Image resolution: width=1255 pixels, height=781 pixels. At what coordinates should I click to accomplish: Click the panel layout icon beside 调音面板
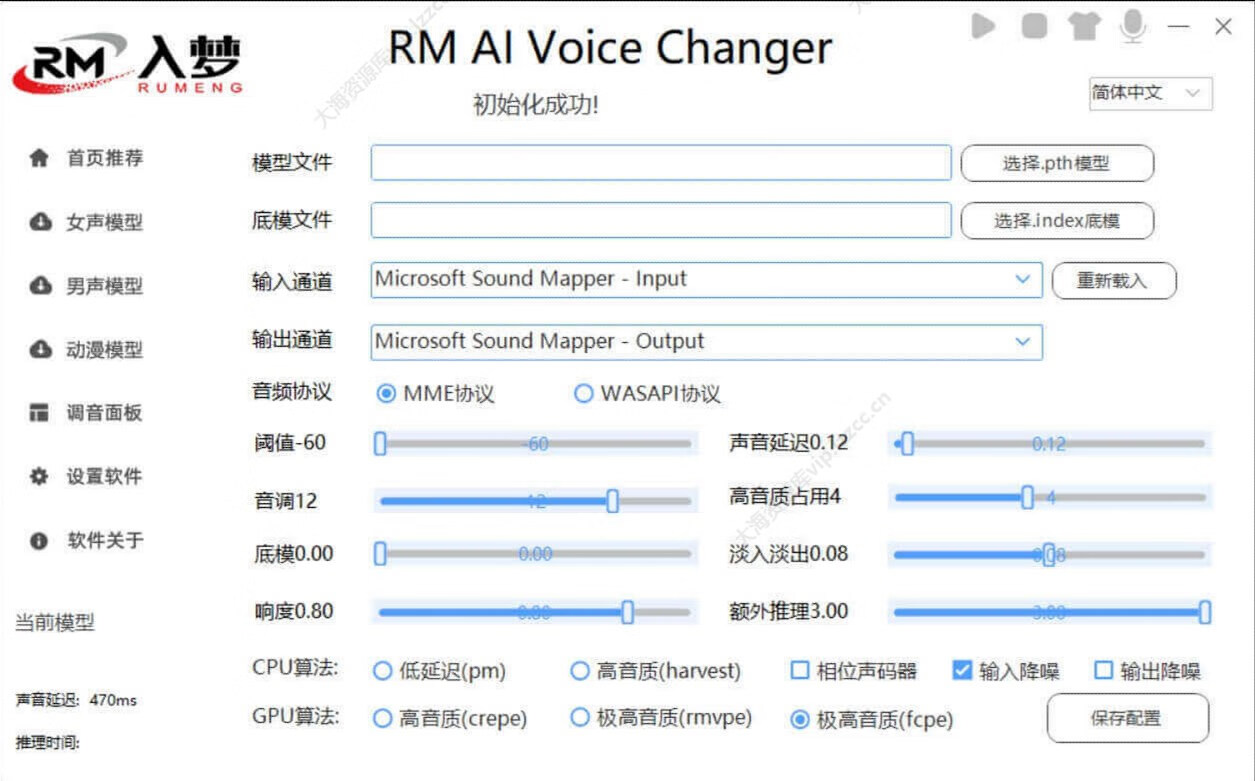39,413
